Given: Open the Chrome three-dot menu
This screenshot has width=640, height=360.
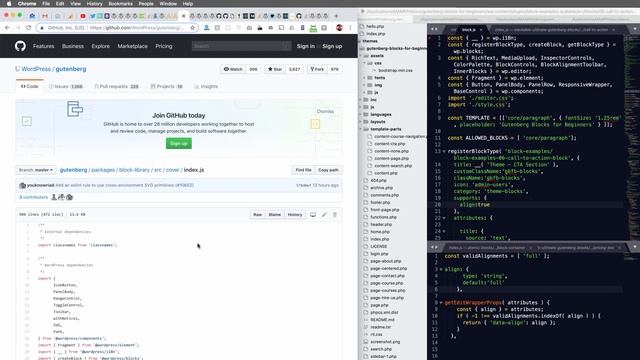Looking at the screenshot, I should click(x=350, y=28).
